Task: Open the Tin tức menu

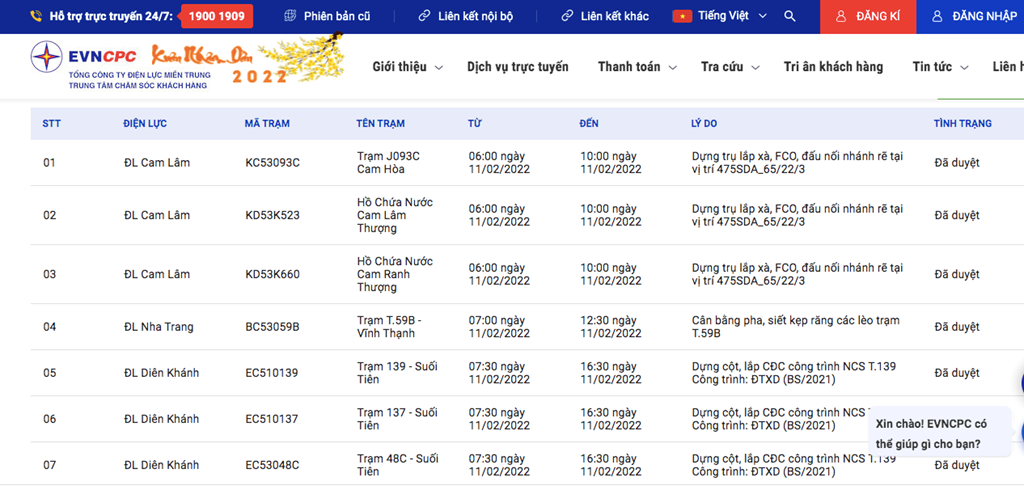Action: (939, 67)
